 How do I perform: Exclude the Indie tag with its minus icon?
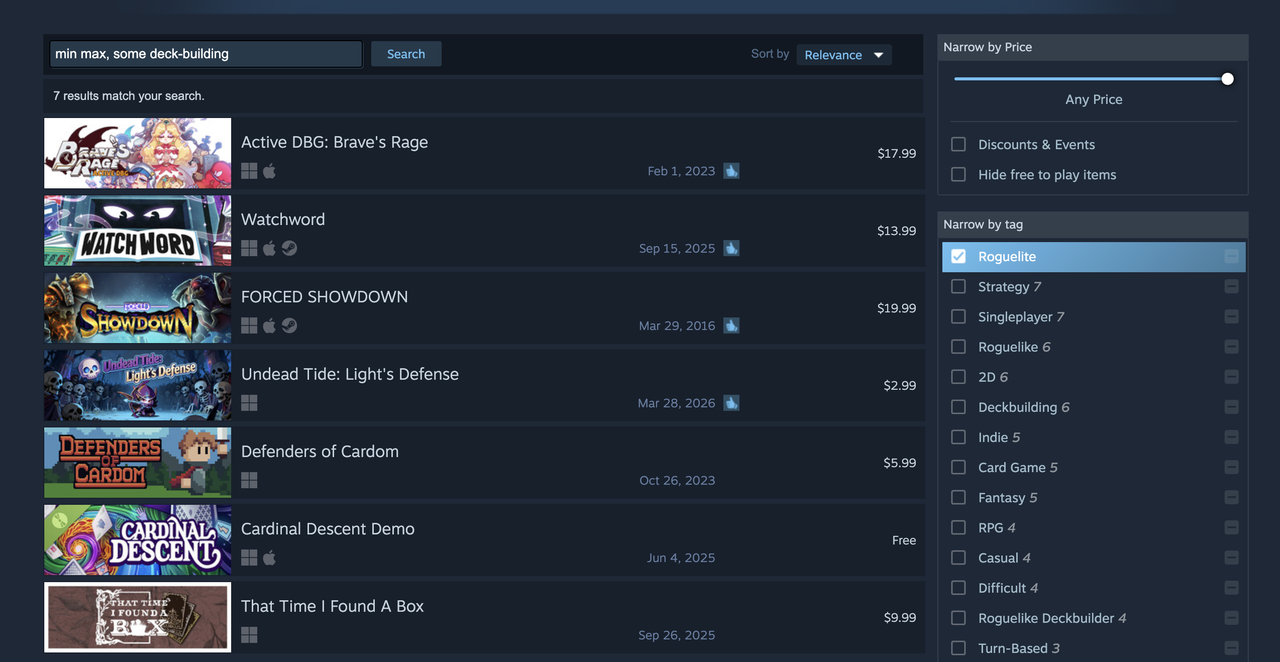point(1231,437)
